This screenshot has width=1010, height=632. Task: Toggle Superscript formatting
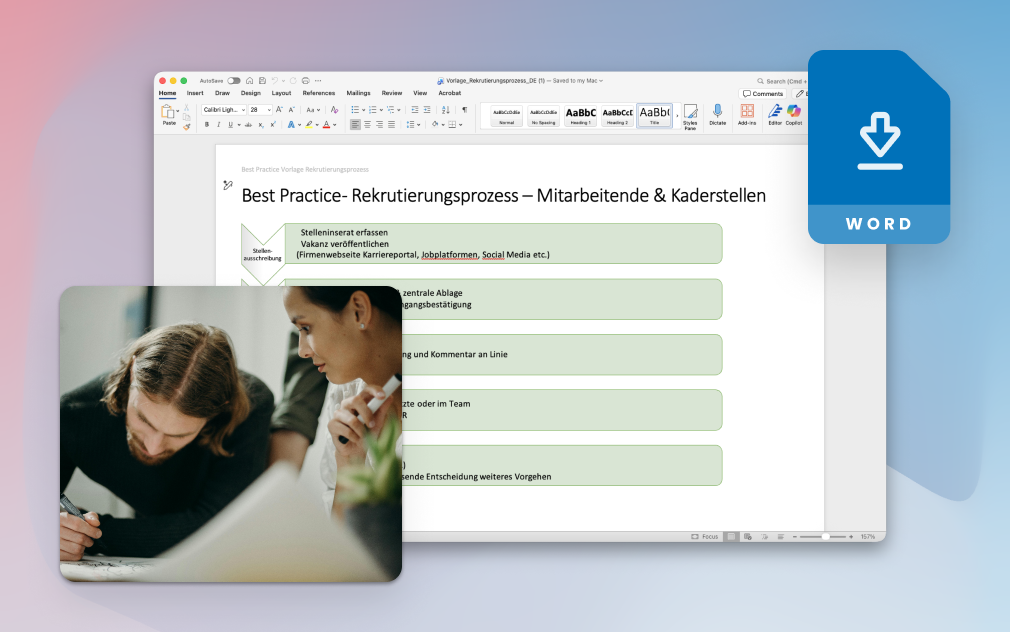[273, 125]
